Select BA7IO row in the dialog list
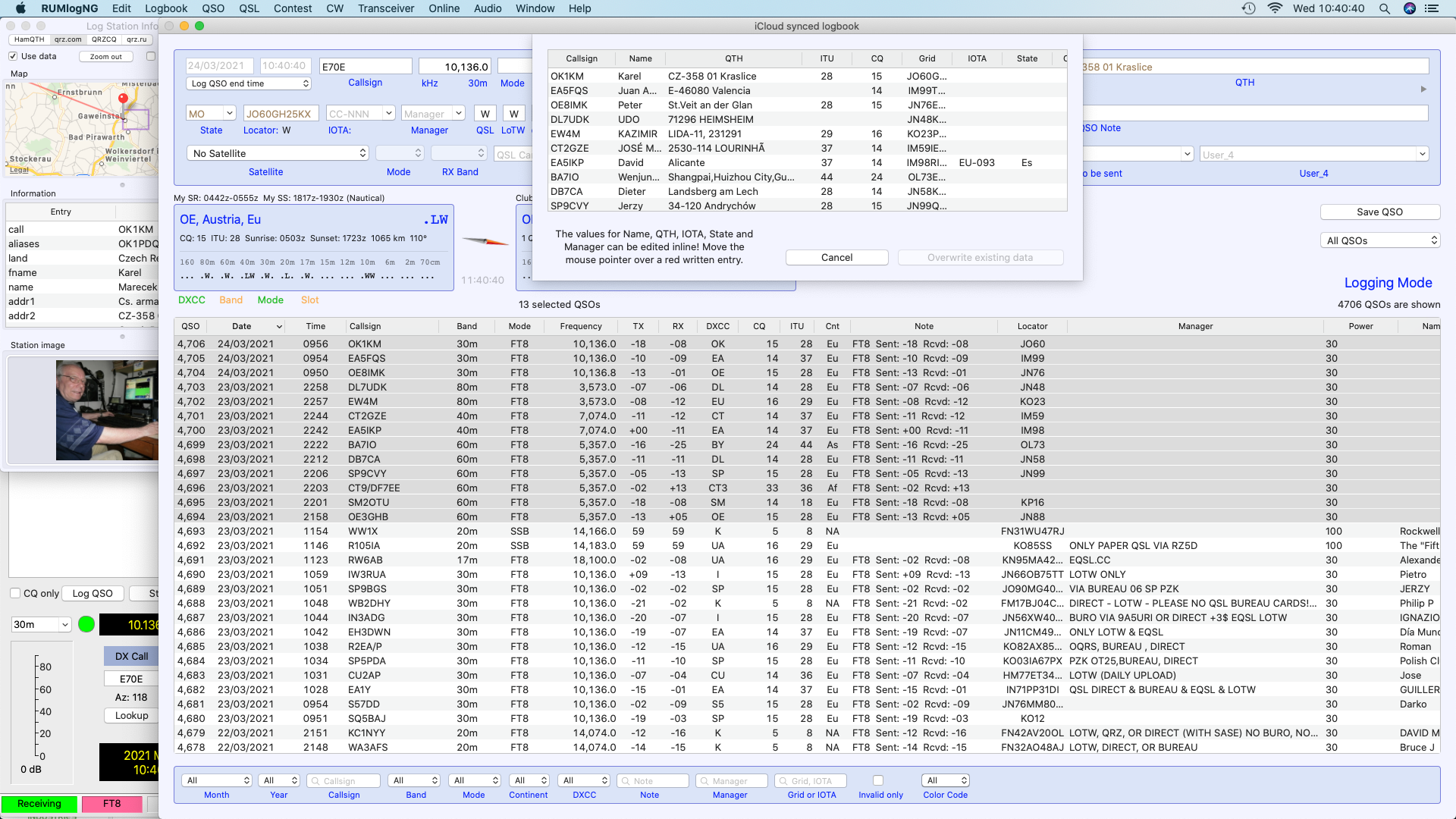Image resolution: width=1456 pixels, height=819 pixels. click(808, 177)
